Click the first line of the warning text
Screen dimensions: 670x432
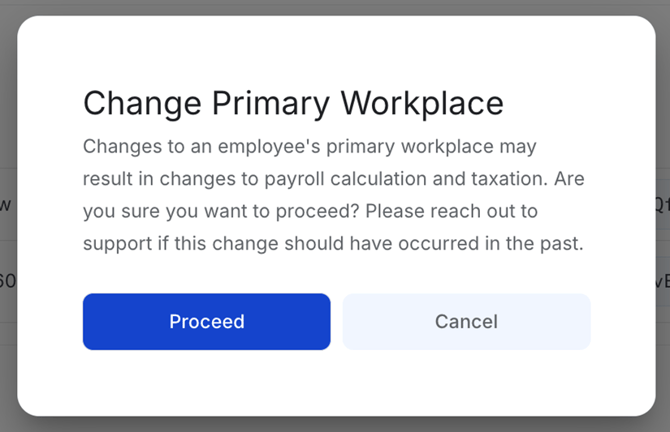coord(310,147)
